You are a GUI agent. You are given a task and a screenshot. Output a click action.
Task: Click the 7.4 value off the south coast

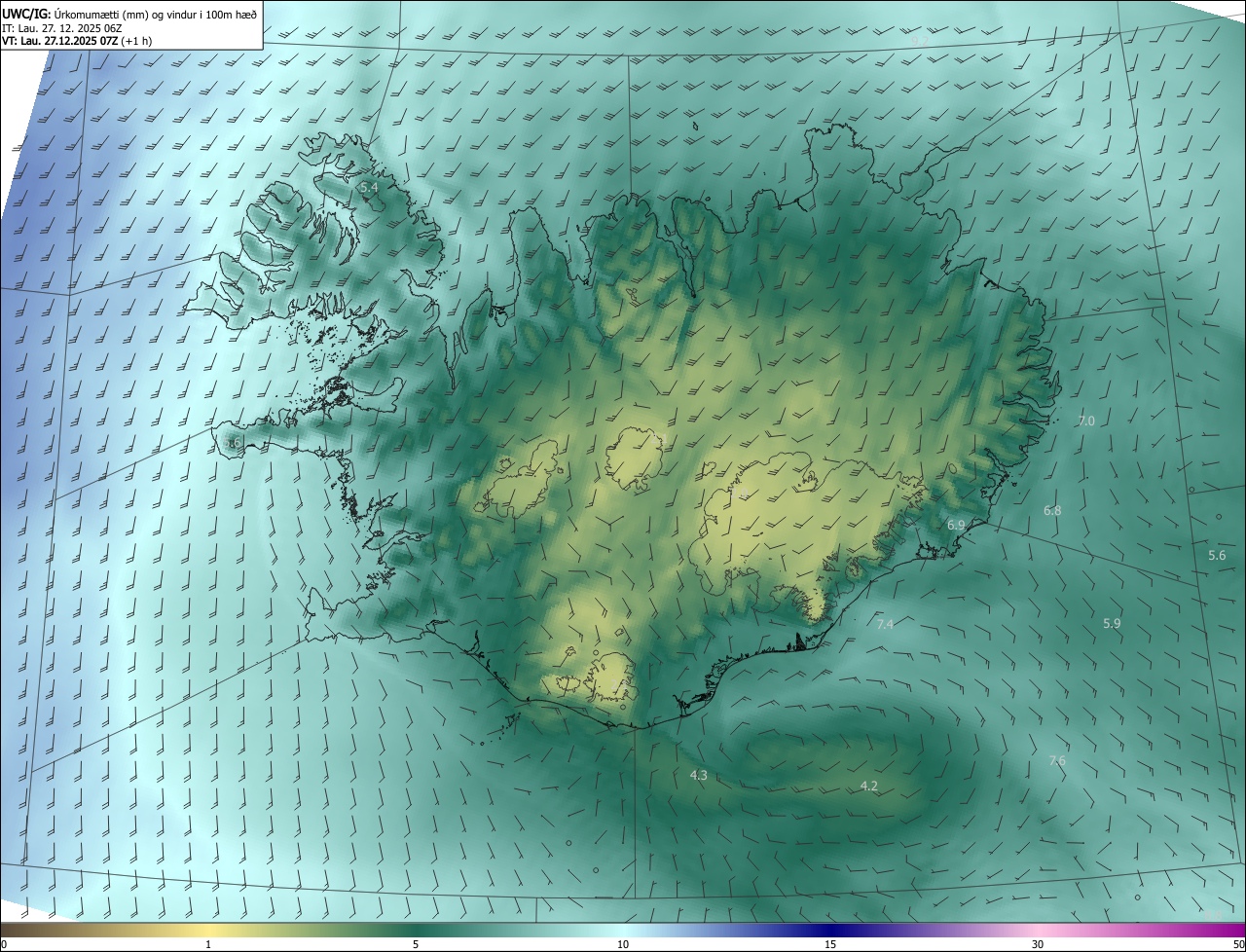click(x=885, y=624)
